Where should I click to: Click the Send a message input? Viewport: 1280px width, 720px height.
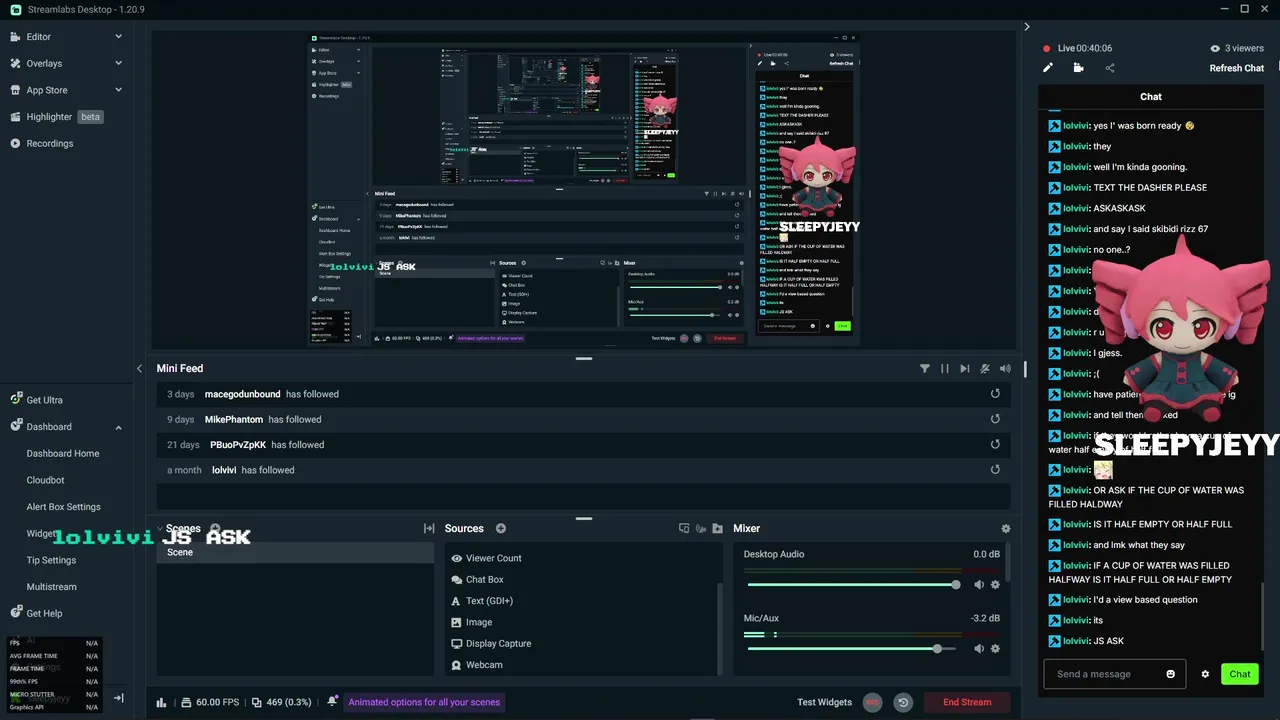pos(1114,674)
